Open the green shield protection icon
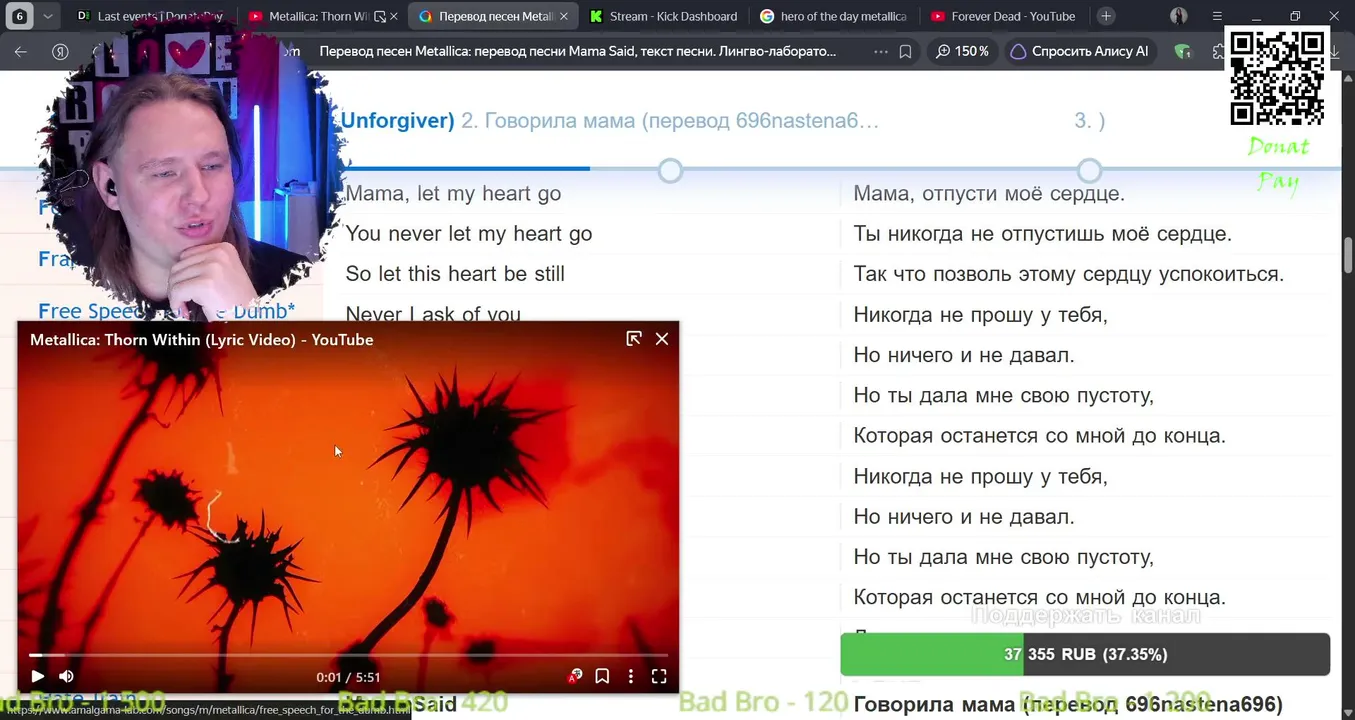 point(1183,51)
